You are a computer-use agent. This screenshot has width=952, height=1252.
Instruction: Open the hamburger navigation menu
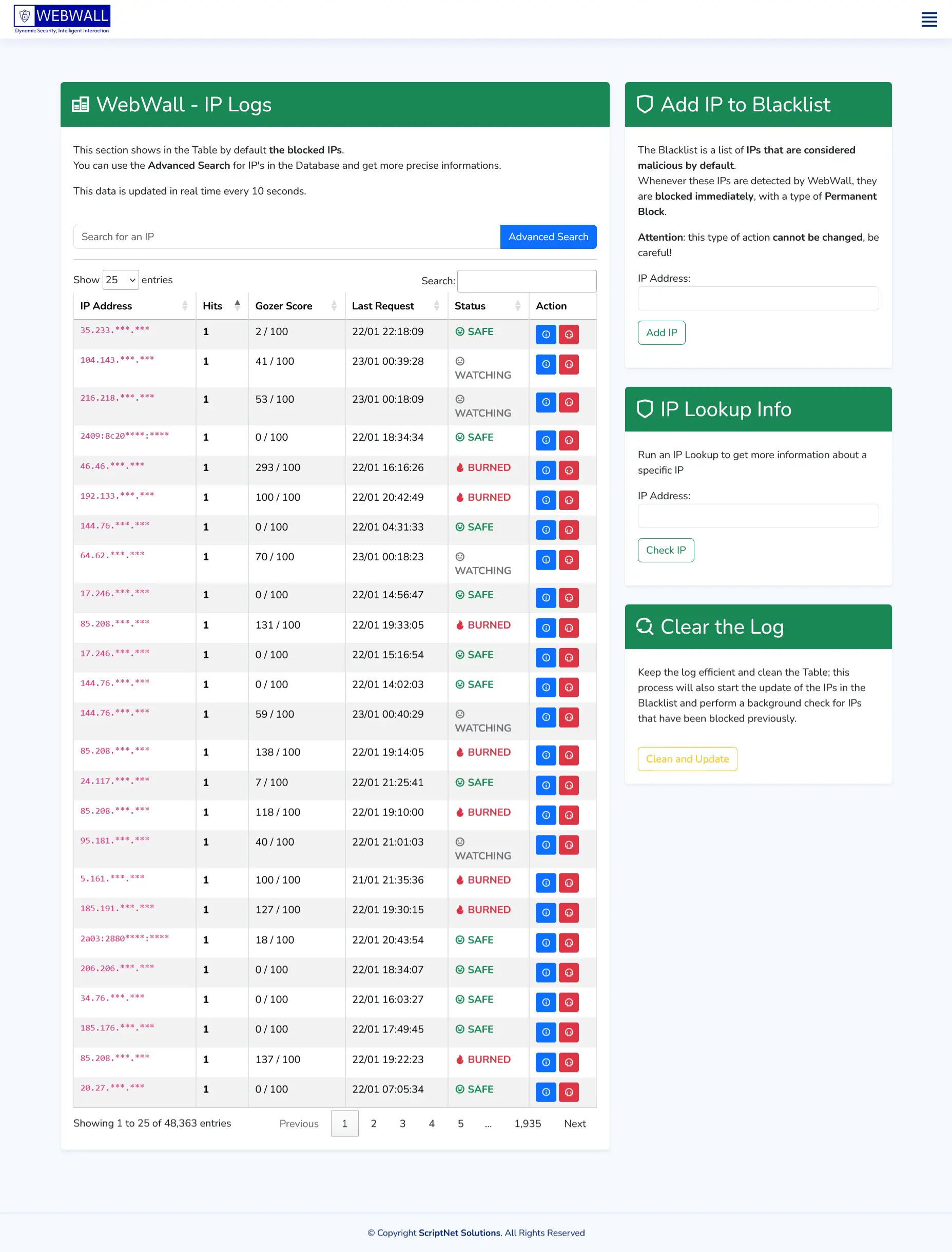929,18
